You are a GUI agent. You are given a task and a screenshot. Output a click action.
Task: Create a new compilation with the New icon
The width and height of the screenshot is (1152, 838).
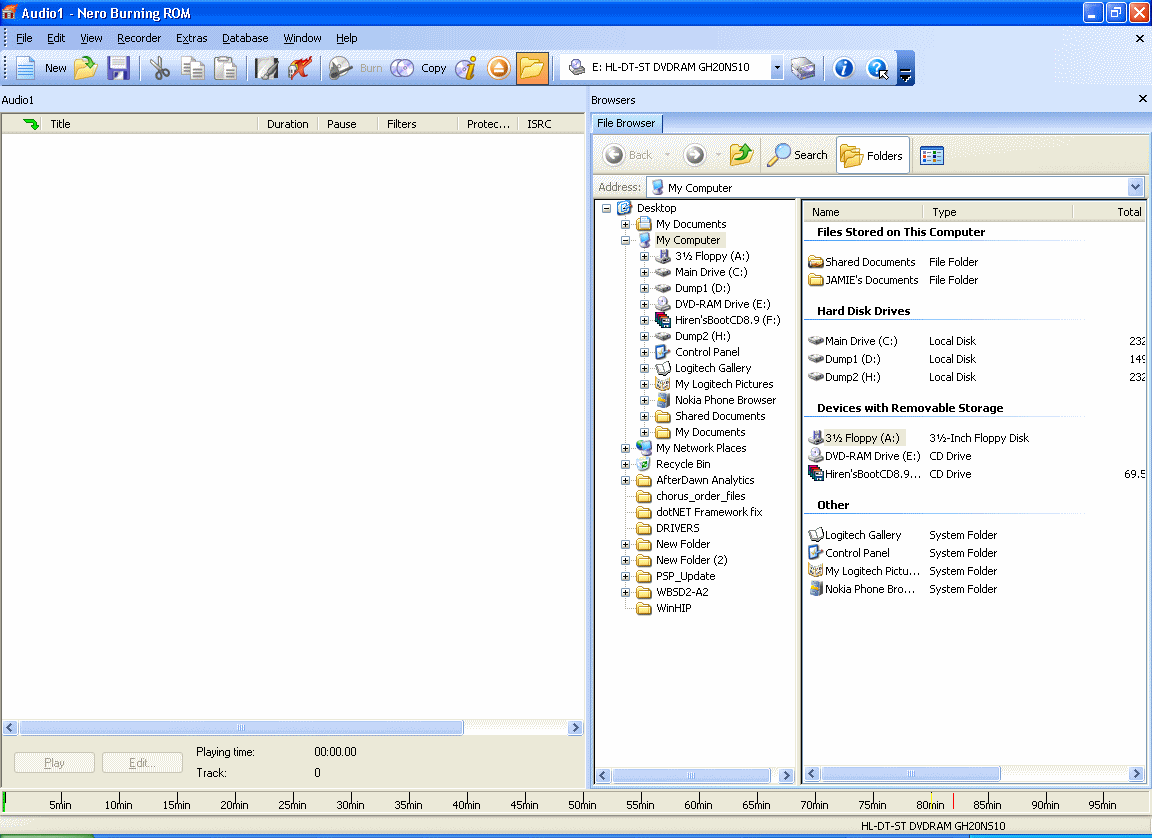[x=26, y=68]
